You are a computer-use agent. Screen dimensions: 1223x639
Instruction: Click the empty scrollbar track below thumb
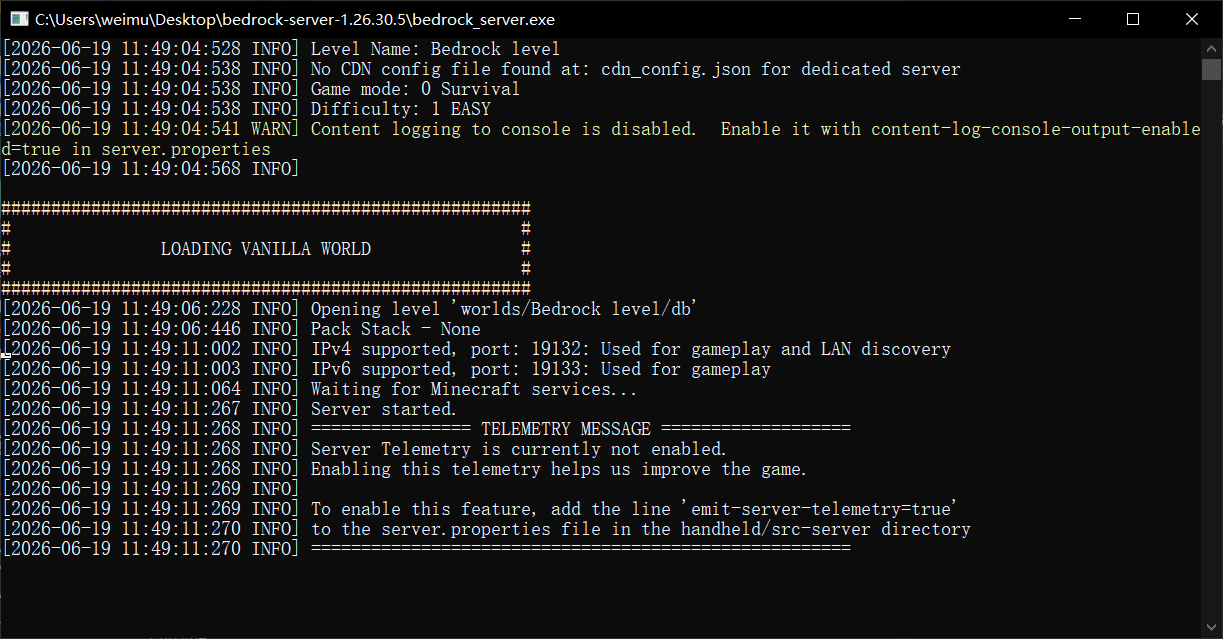pyautogui.click(x=1211, y=350)
